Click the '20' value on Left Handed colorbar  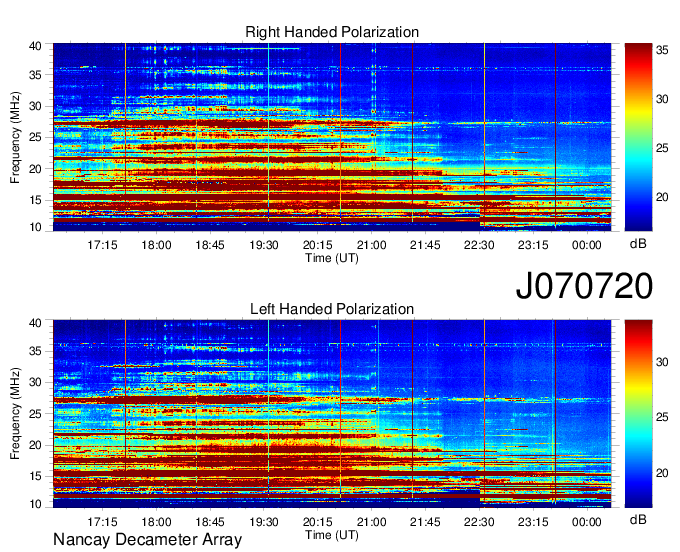point(662,473)
